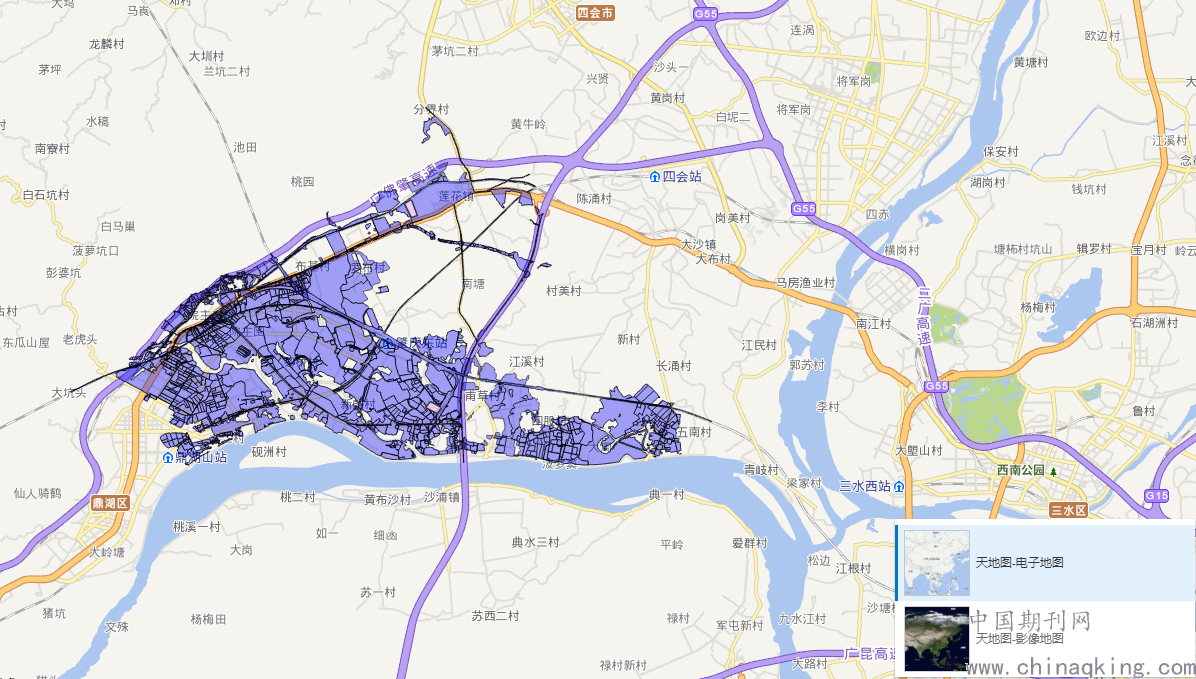This screenshot has width=1196, height=679.
Task: Click the 鼎湖山站 railway station icon
Action: (168, 458)
